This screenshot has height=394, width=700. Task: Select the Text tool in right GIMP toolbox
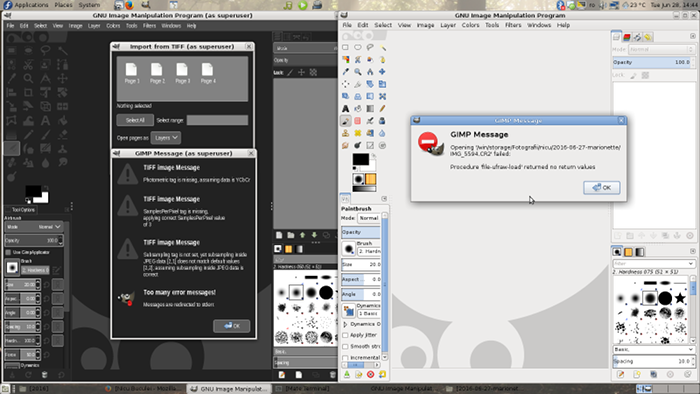pos(346,108)
